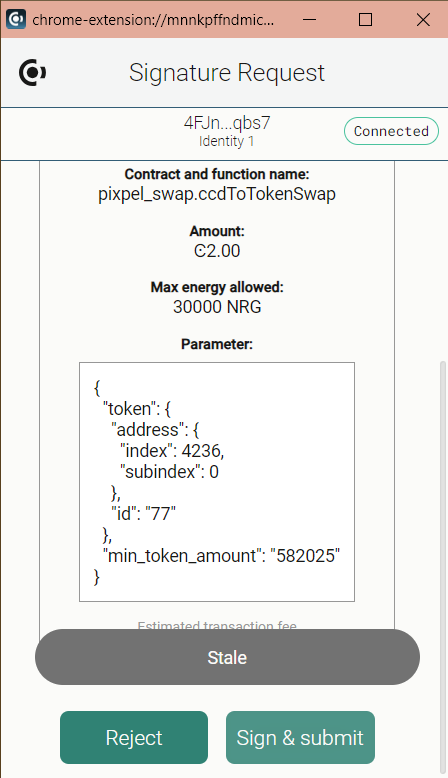This screenshot has height=778, width=448.
Task: Reject the signature request
Action: pos(134,737)
